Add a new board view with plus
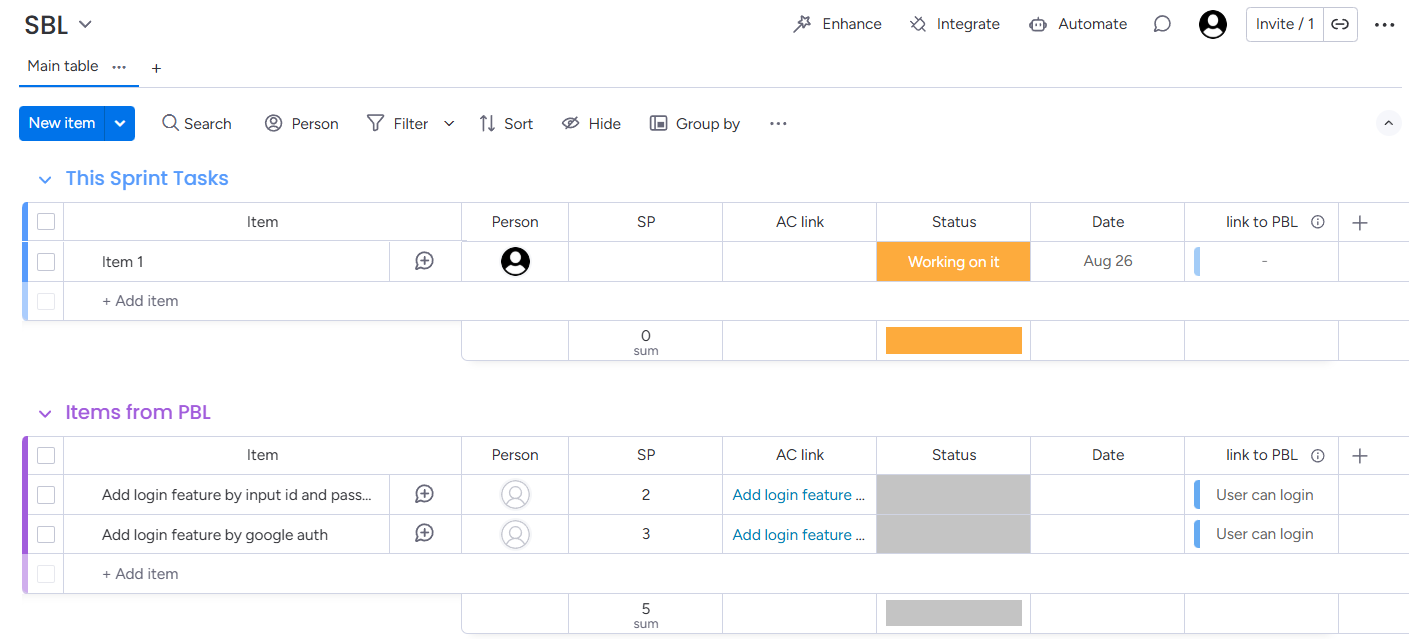 pos(156,68)
